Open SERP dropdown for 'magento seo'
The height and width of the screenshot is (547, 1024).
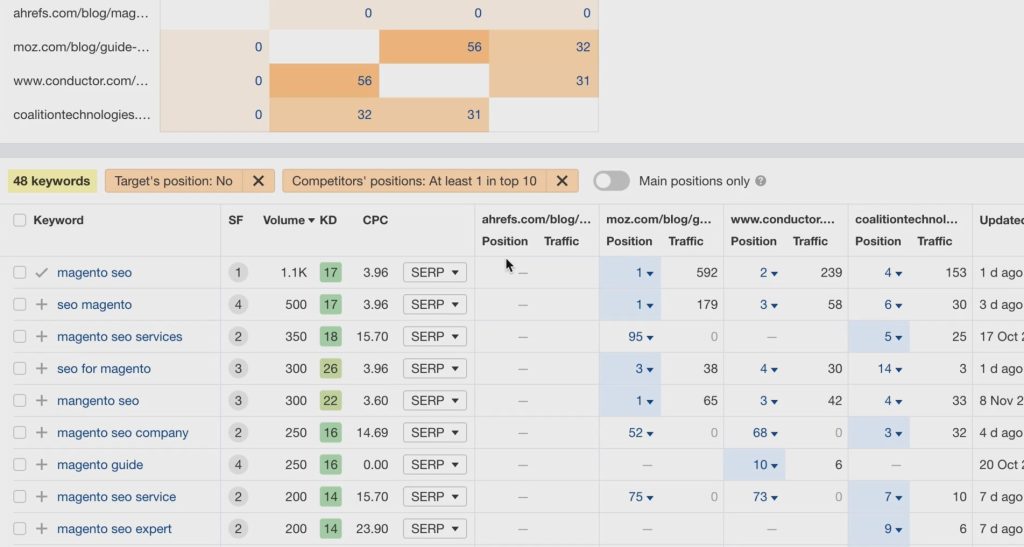(x=434, y=272)
